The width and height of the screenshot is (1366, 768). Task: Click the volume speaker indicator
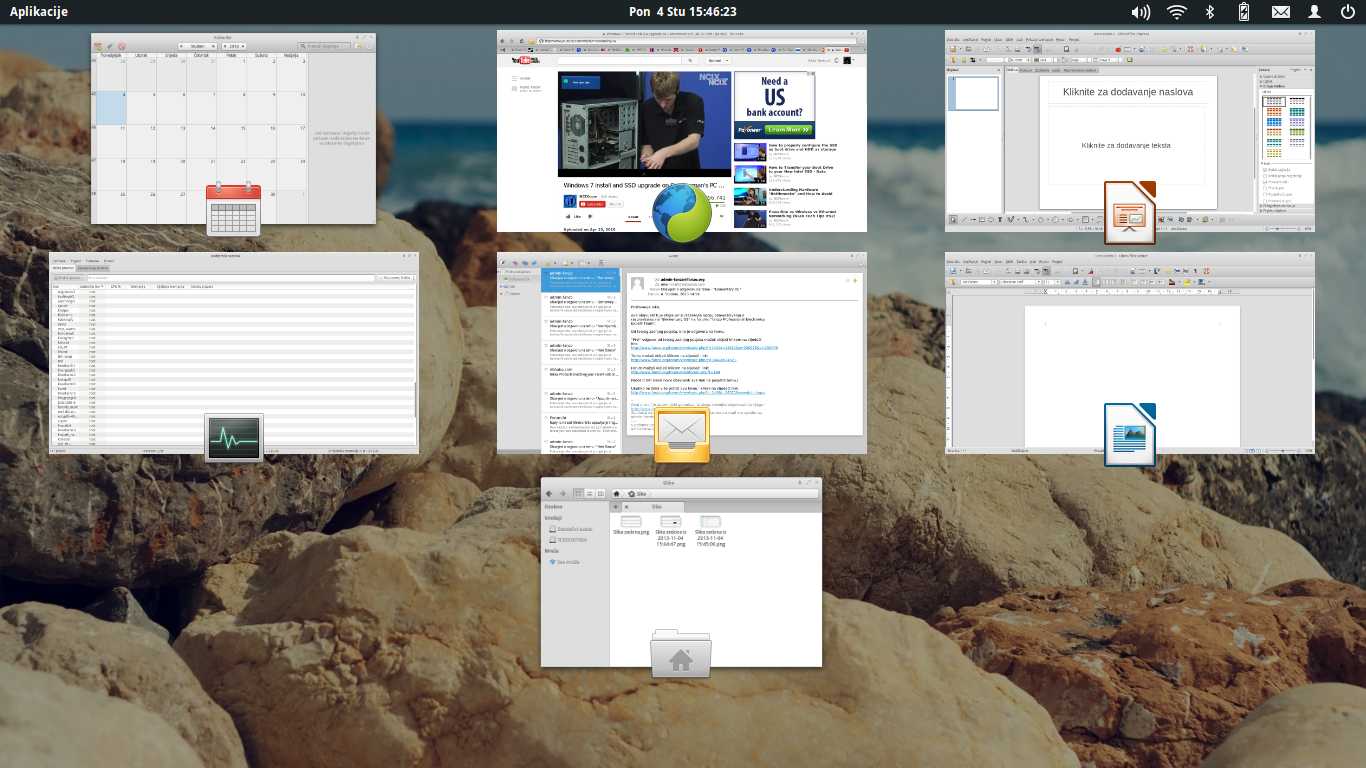1140,12
